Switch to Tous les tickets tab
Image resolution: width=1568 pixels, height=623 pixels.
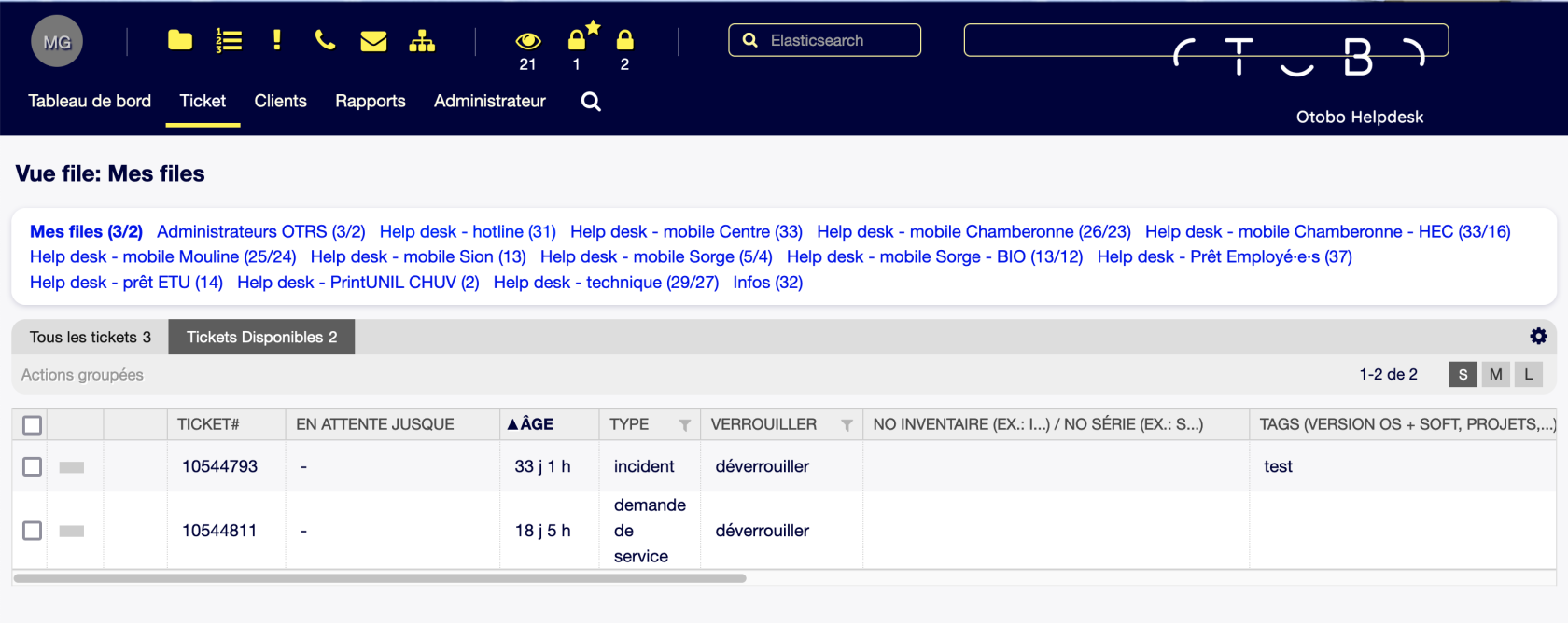(90, 337)
